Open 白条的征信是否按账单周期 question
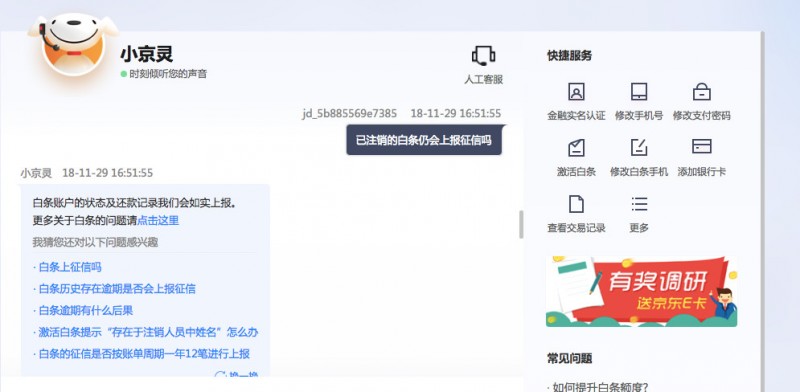This screenshot has width=800, height=392. [144, 354]
